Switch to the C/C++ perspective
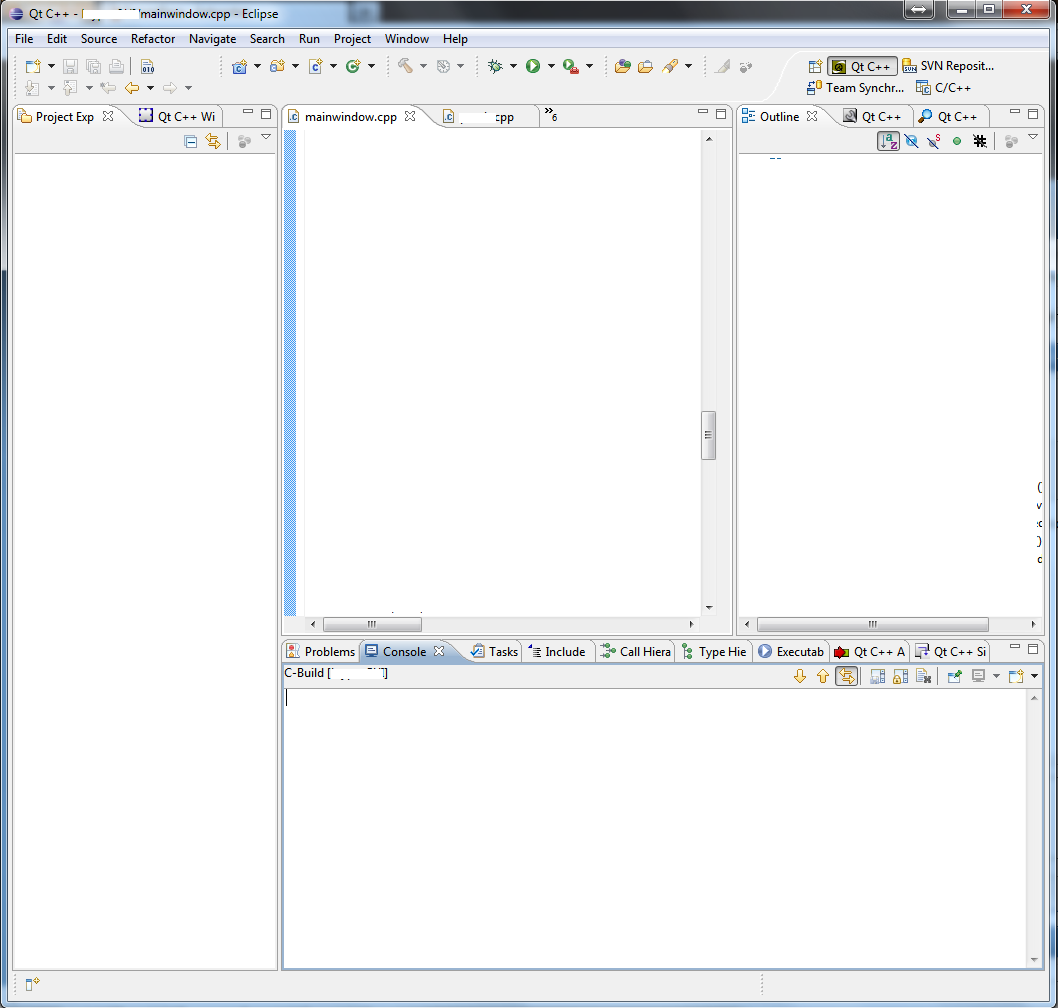The image size is (1058, 1008). (x=943, y=88)
